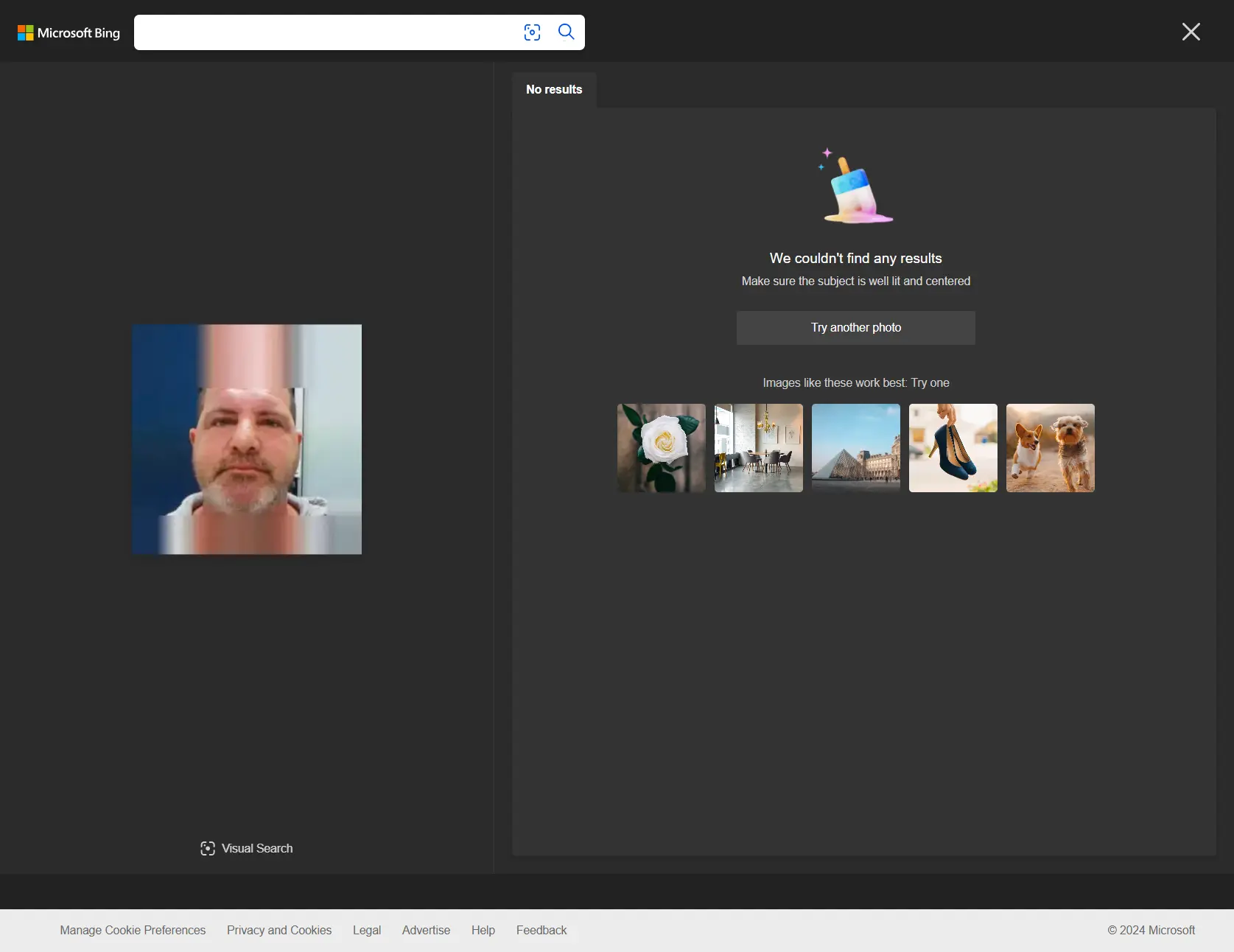Focus the Bing search text field
The image size is (1234, 952).
[x=324, y=32]
